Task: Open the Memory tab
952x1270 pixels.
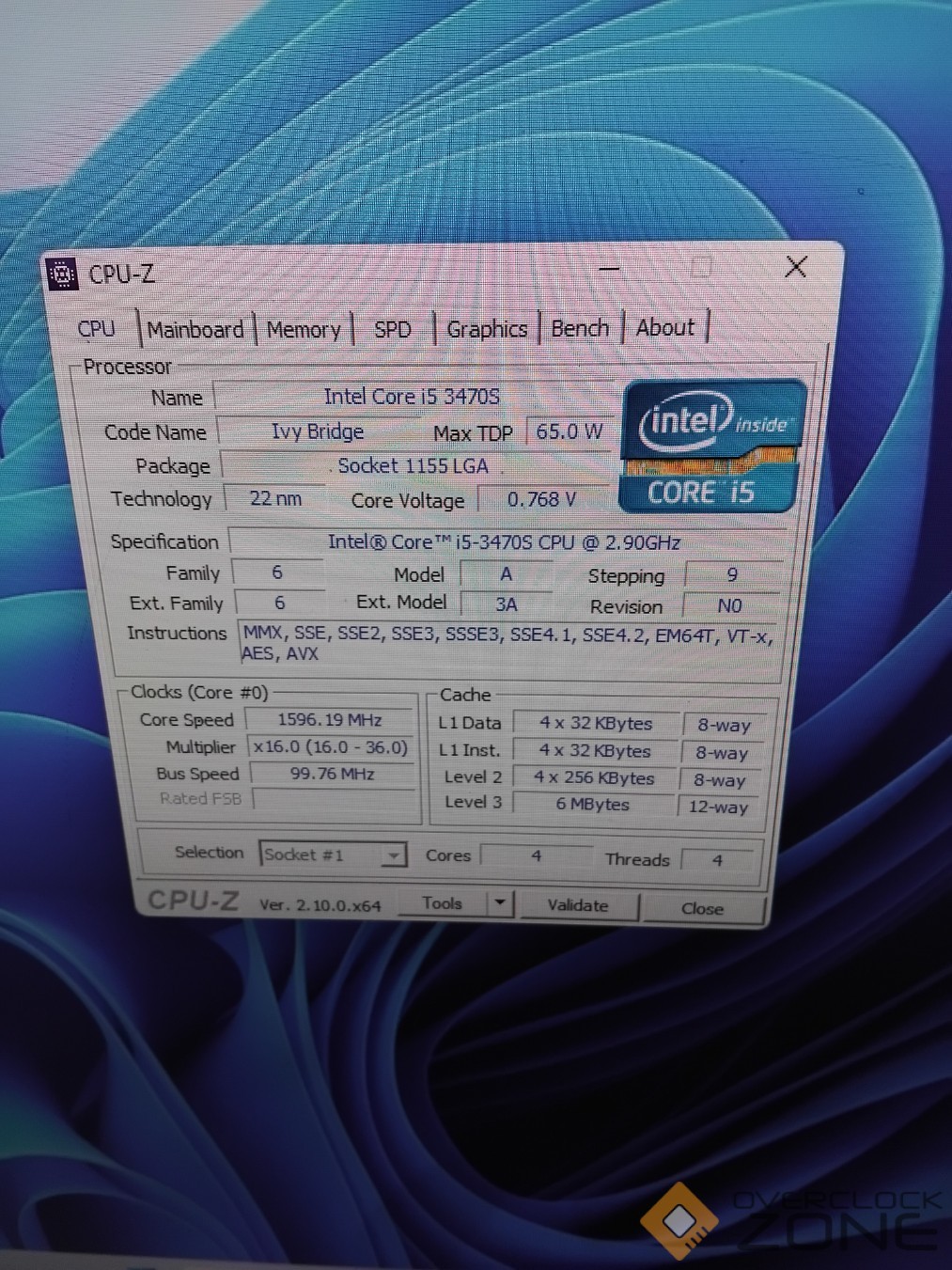Action: coord(304,330)
